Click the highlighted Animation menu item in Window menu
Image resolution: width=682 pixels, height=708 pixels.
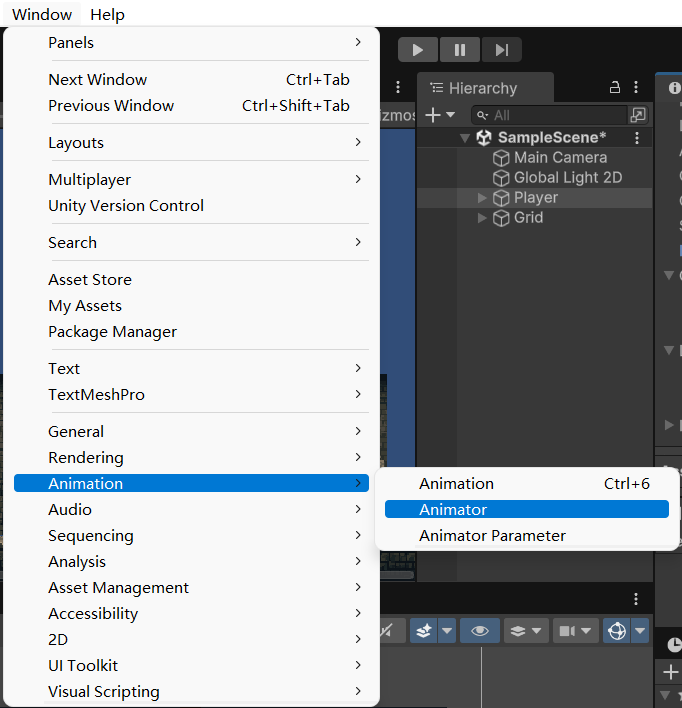[x=192, y=484]
